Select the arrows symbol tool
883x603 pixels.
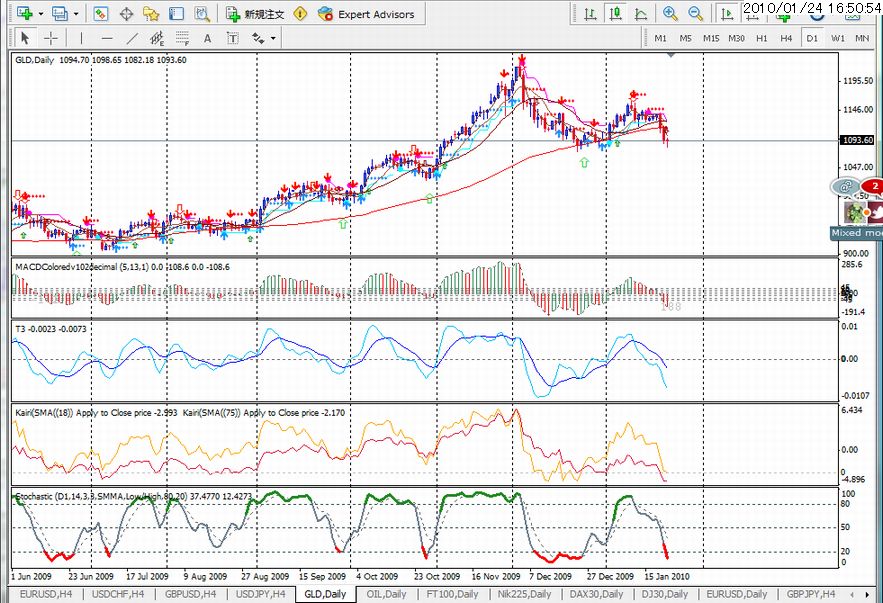pos(258,38)
